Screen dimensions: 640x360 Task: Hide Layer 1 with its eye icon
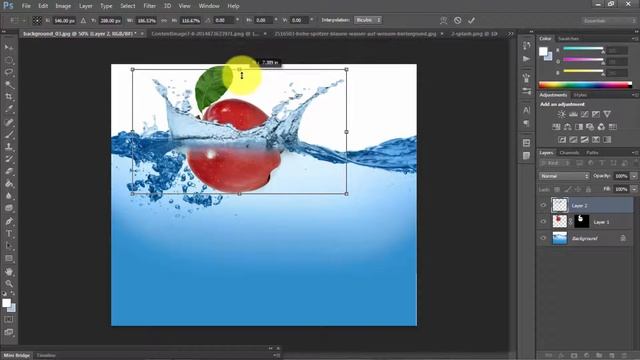click(543, 222)
